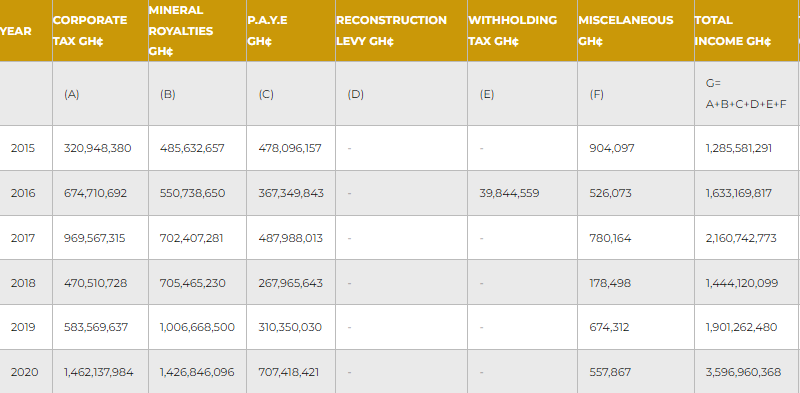The image size is (800, 393).
Task: Click the WITHHOLDING TAX GH¢ header
Action: 522,31
